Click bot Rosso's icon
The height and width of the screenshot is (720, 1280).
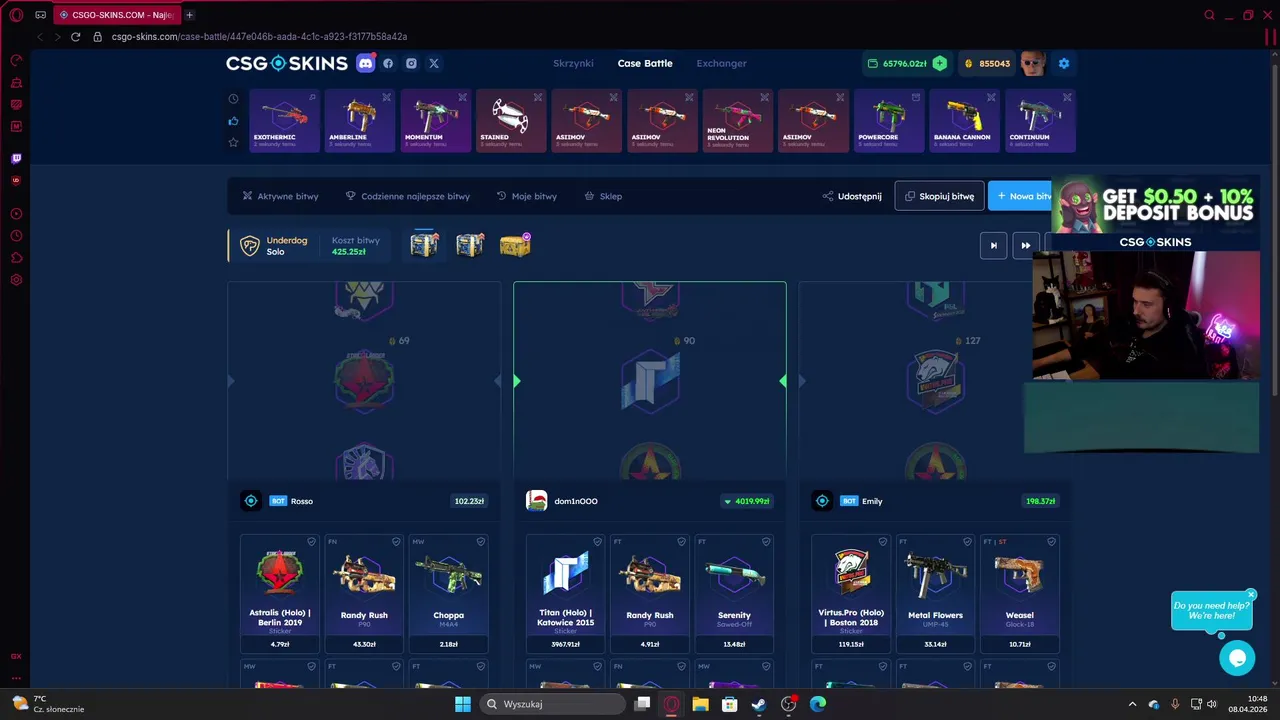pos(251,501)
